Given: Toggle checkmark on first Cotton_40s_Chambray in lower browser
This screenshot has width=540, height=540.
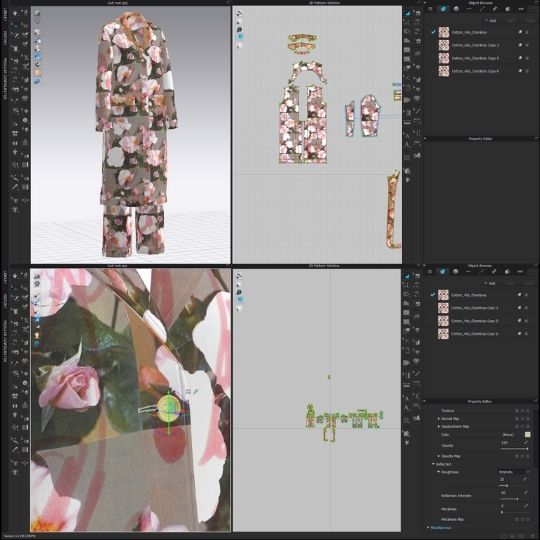Looking at the screenshot, I should click(433, 295).
